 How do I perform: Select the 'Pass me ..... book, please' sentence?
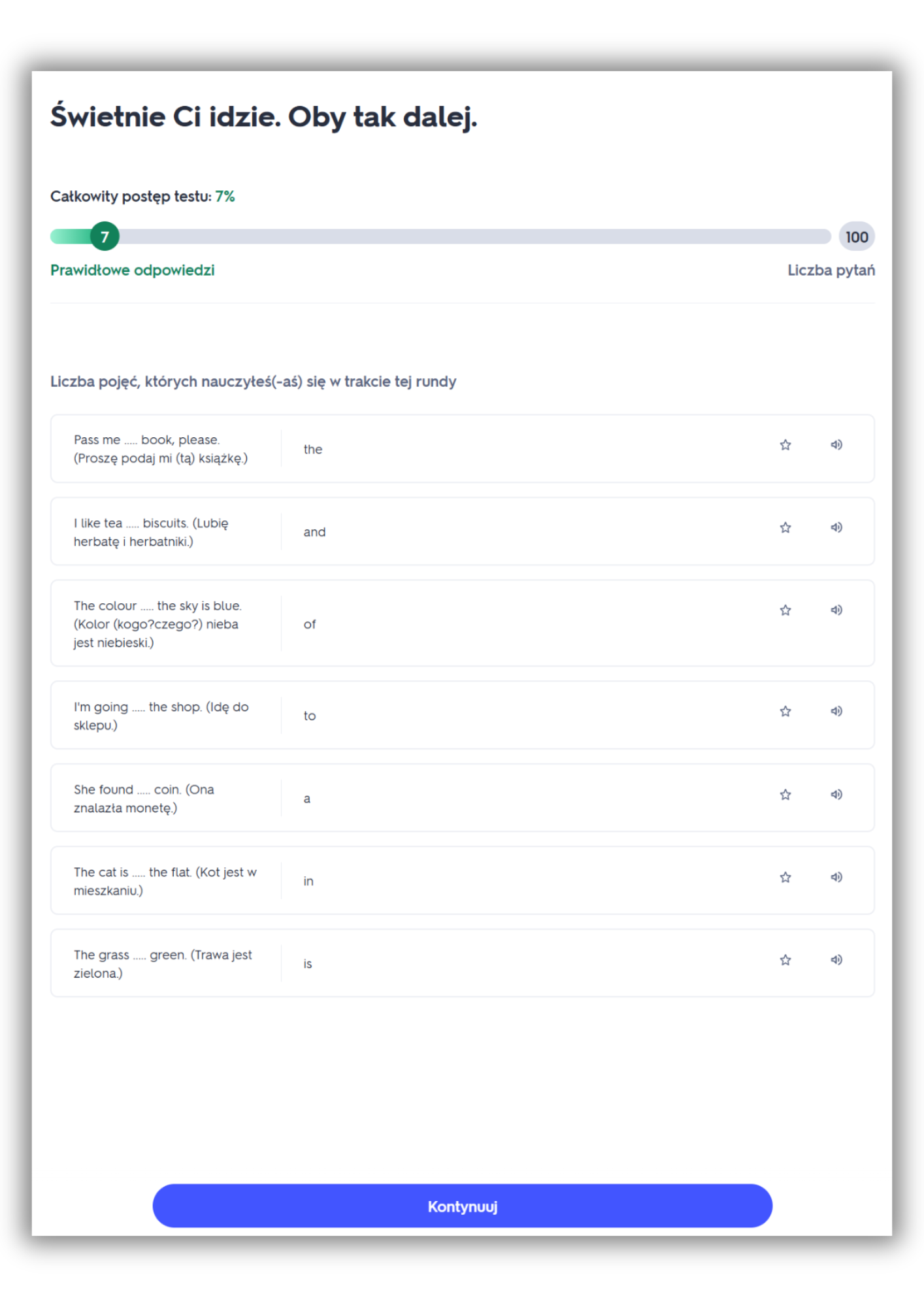coord(161,449)
